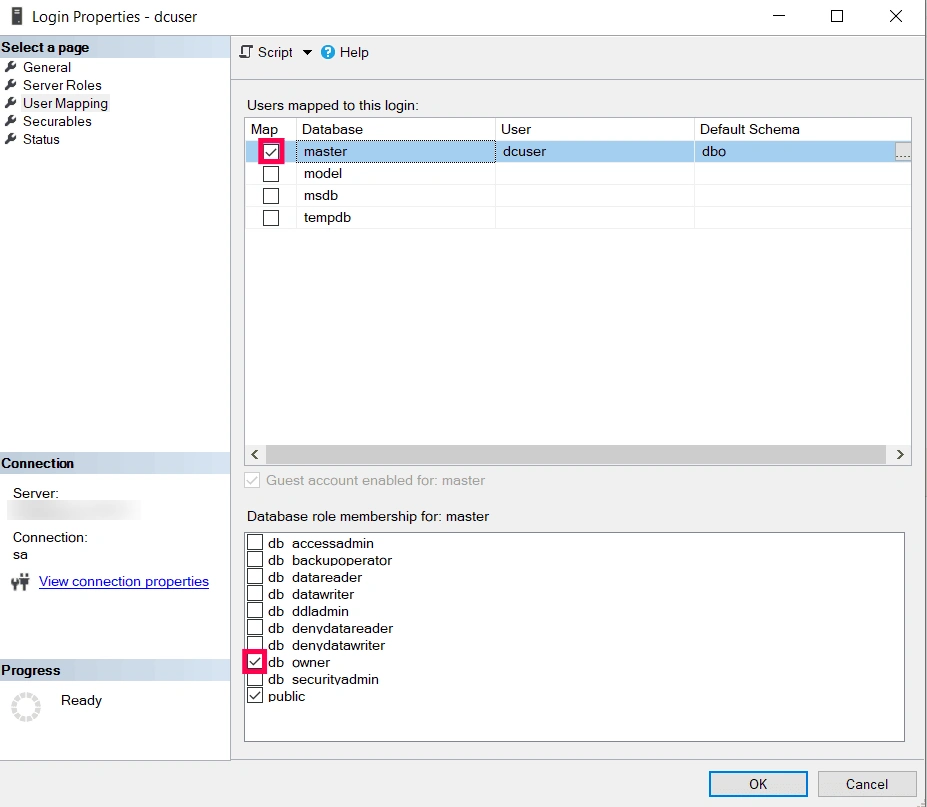Viewport: 927px width, 807px height.
Task: Maximize the Login Properties window
Action: pyautogui.click(x=837, y=16)
